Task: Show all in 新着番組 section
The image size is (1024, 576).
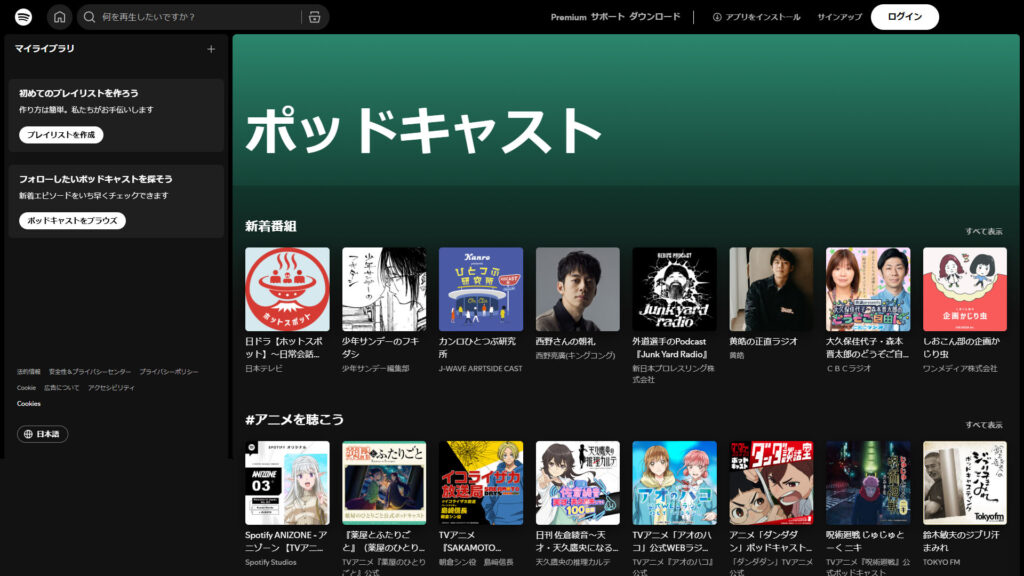Action: click(984, 231)
